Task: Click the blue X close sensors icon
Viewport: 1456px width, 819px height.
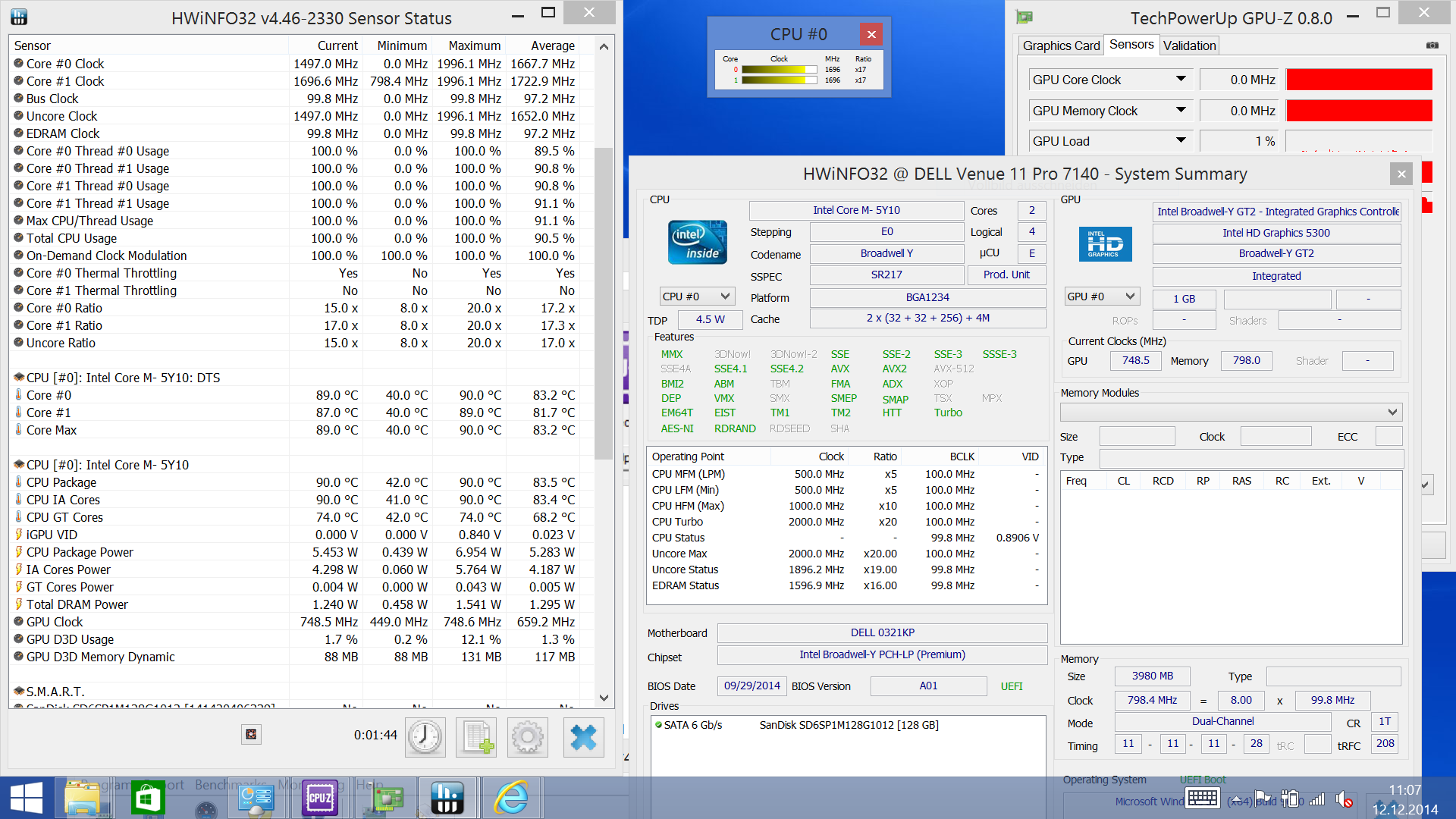Action: 583,737
